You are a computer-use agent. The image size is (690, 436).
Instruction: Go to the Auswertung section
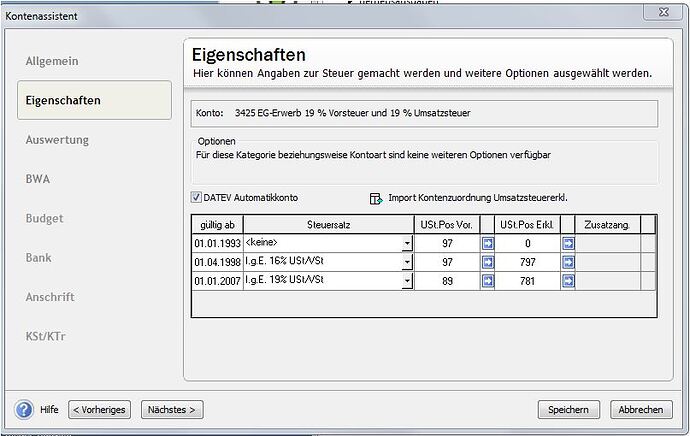click(57, 140)
